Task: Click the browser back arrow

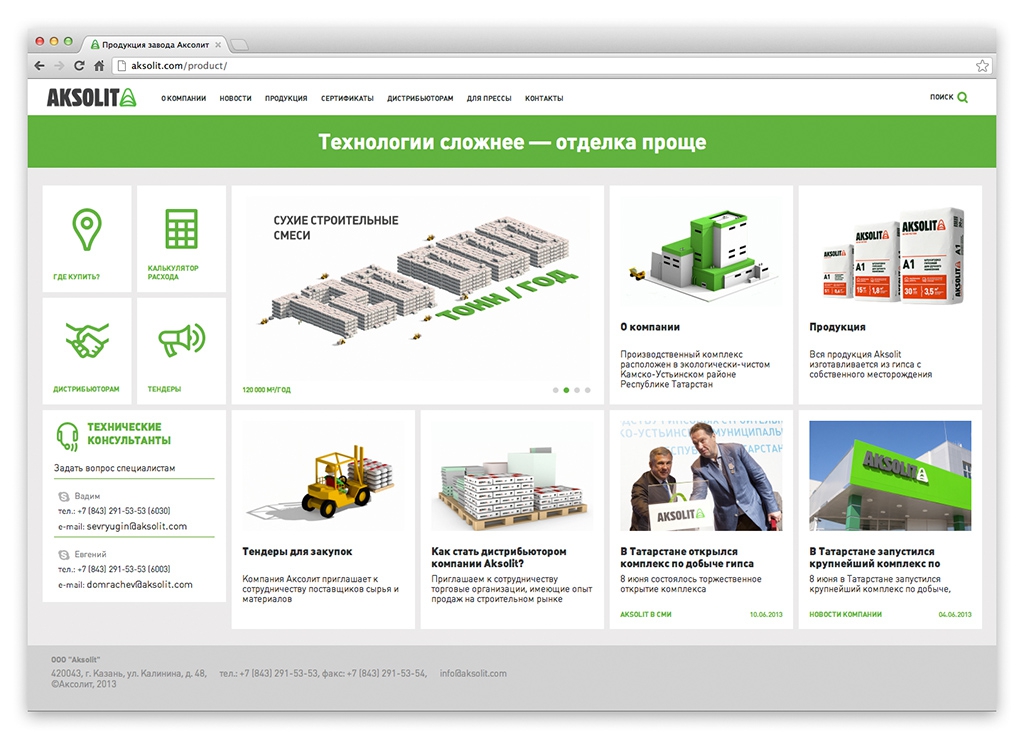Action: [x=40, y=66]
